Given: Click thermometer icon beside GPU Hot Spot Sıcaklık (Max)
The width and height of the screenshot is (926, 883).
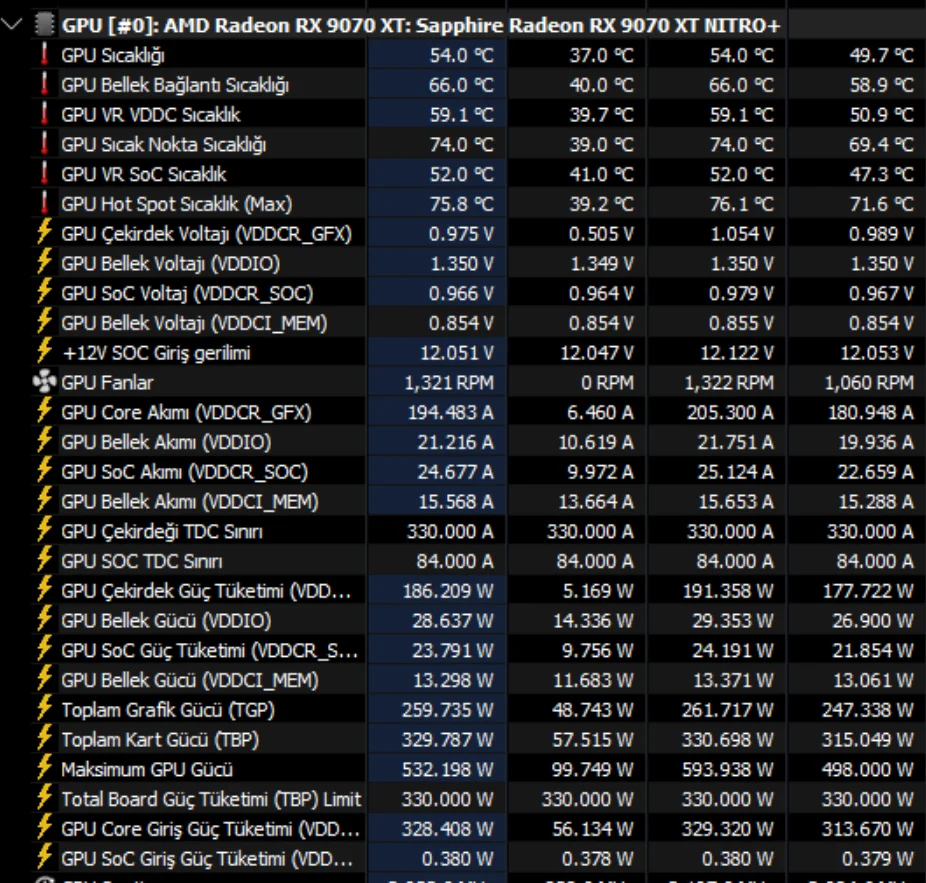Looking at the screenshot, I should tap(44, 203).
